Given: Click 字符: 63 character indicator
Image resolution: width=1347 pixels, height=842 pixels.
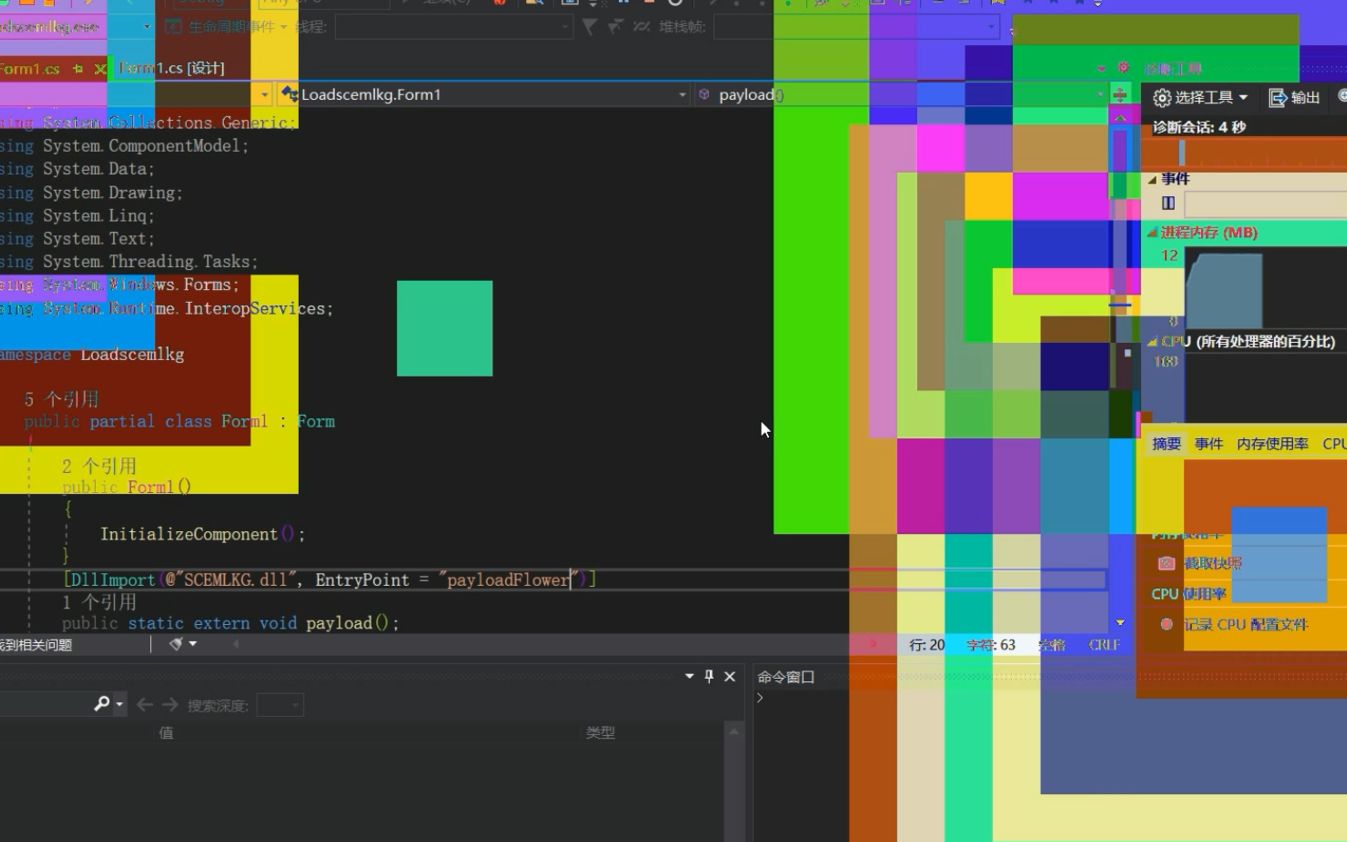Looking at the screenshot, I should pos(991,645).
